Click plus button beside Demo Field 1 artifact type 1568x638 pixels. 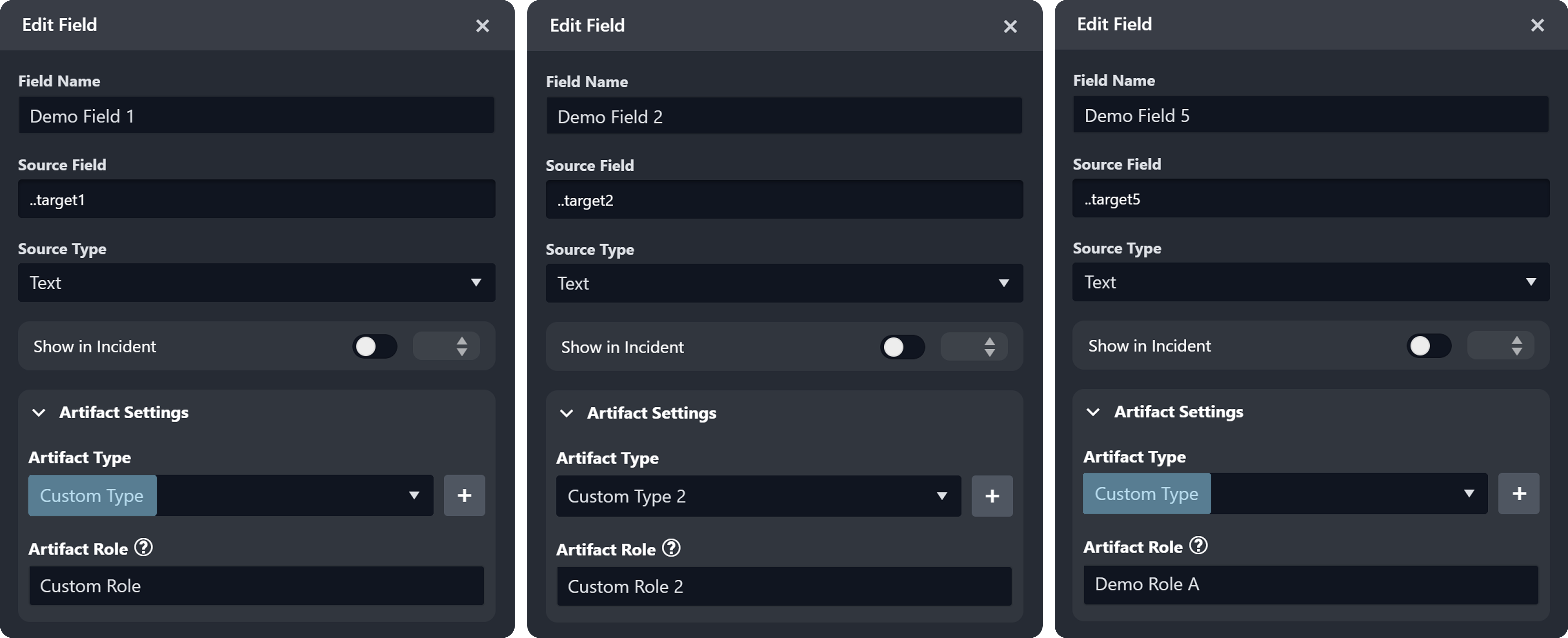click(464, 495)
